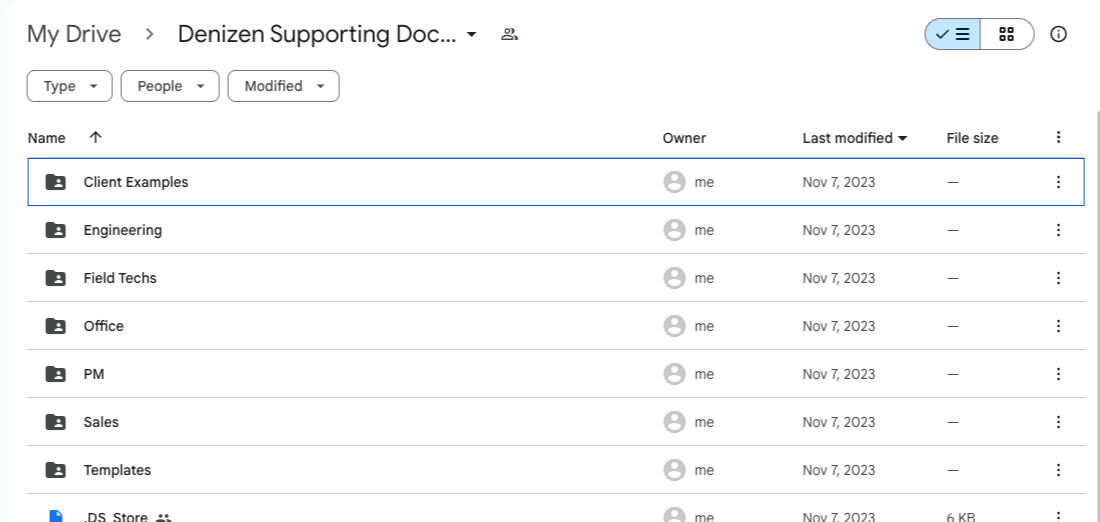Open more actions for Sales folder
The width and height of the screenshot is (1100, 522).
[x=1058, y=422]
